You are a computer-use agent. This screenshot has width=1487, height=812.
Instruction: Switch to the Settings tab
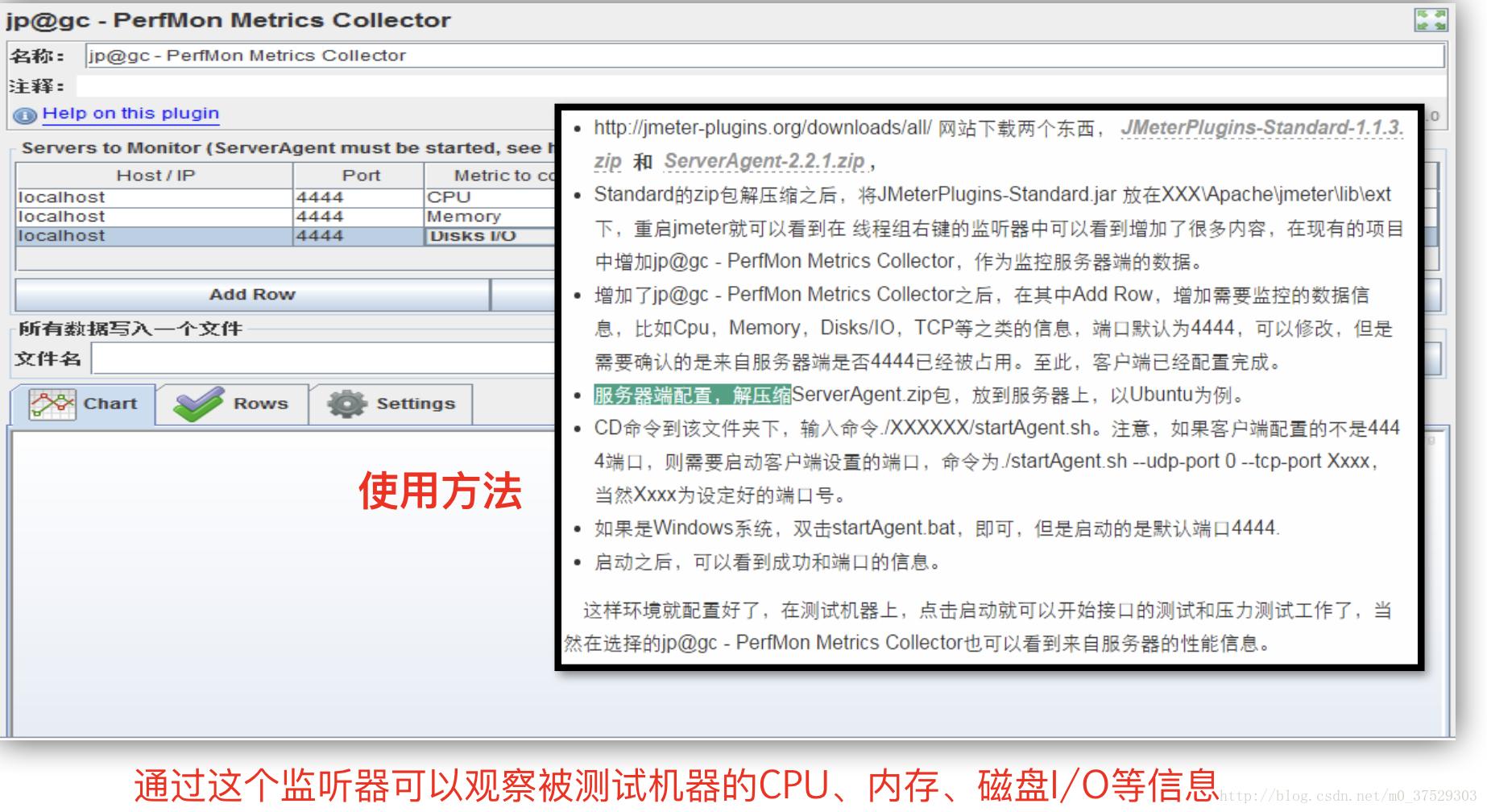pyautogui.click(x=415, y=403)
